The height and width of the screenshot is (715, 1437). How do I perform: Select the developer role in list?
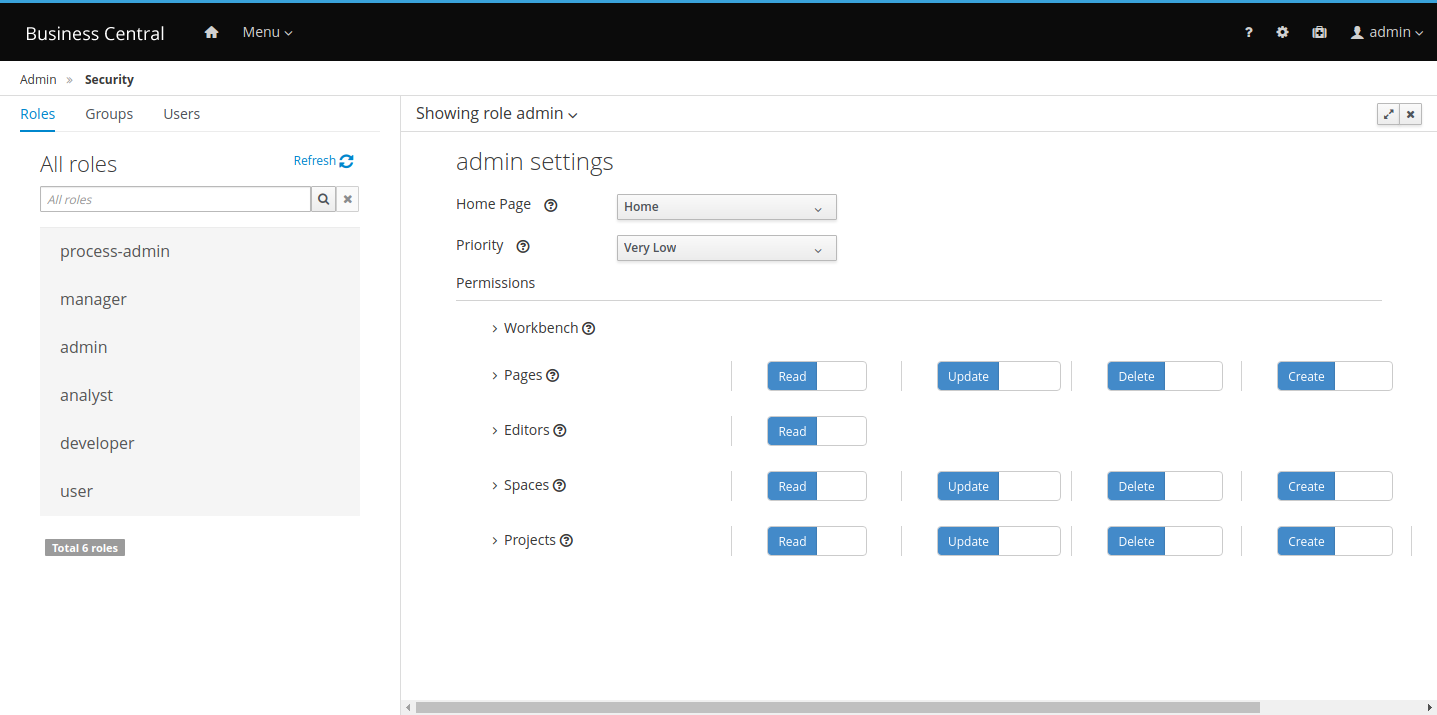[x=97, y=443]
